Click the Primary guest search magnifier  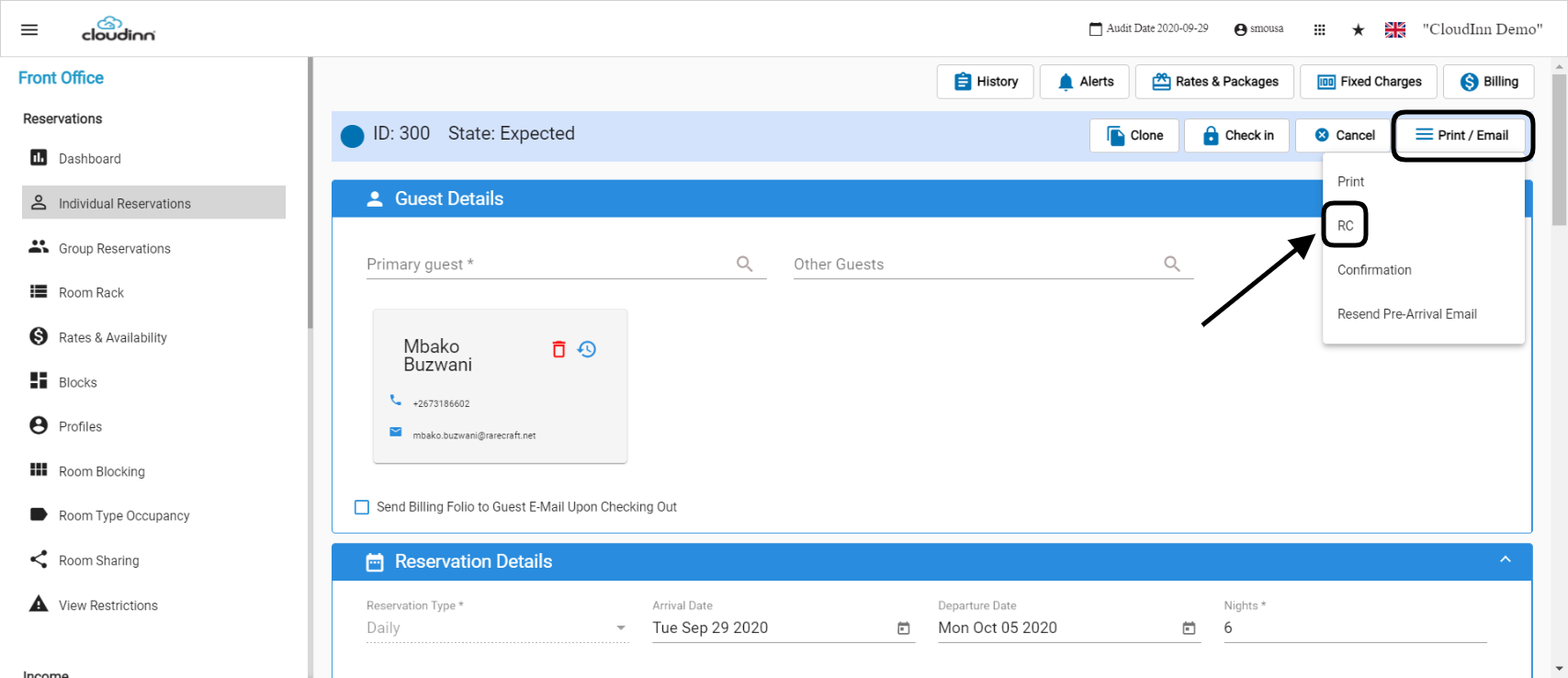coord(745,265)
